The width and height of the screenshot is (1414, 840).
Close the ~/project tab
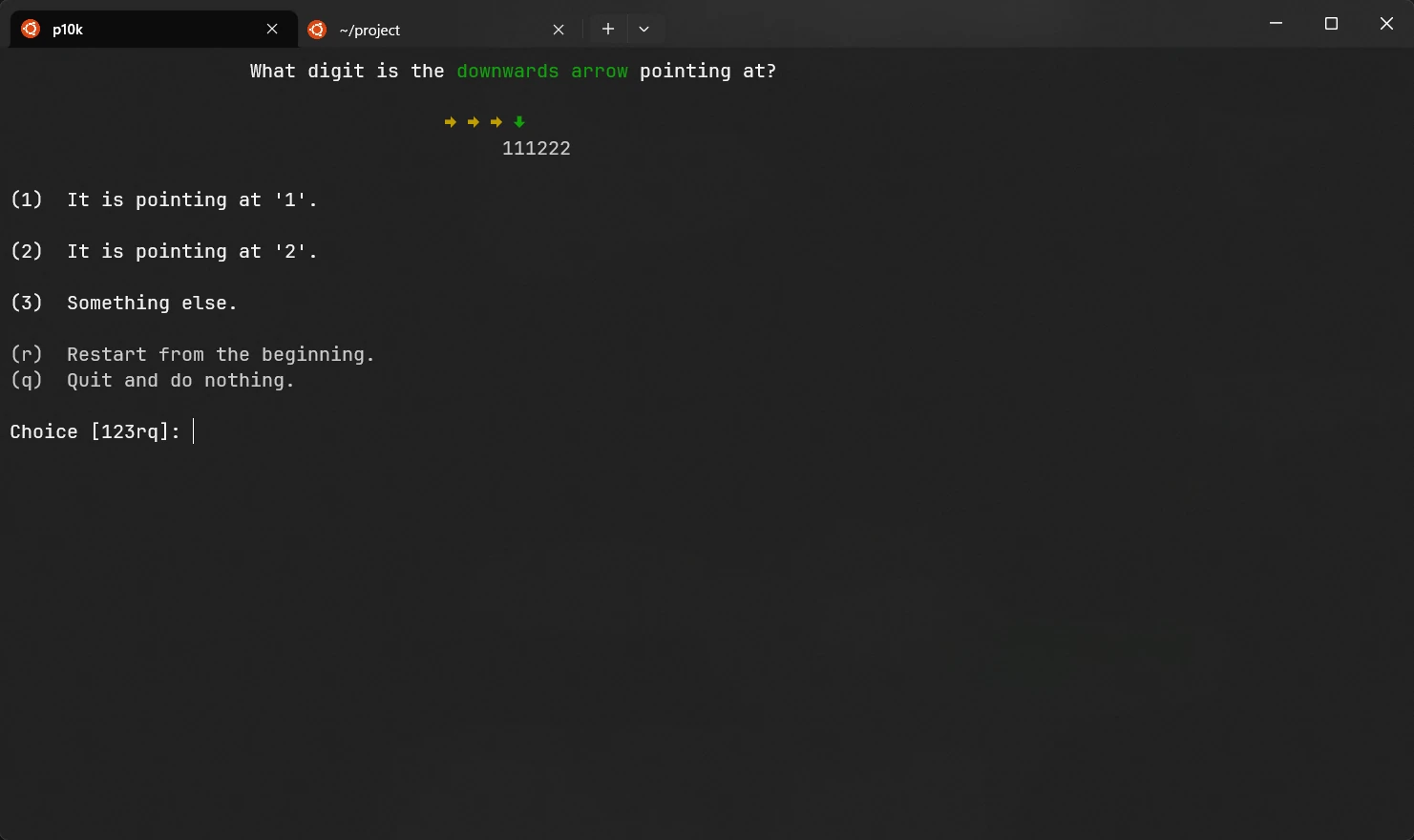(x=559, y=30)
